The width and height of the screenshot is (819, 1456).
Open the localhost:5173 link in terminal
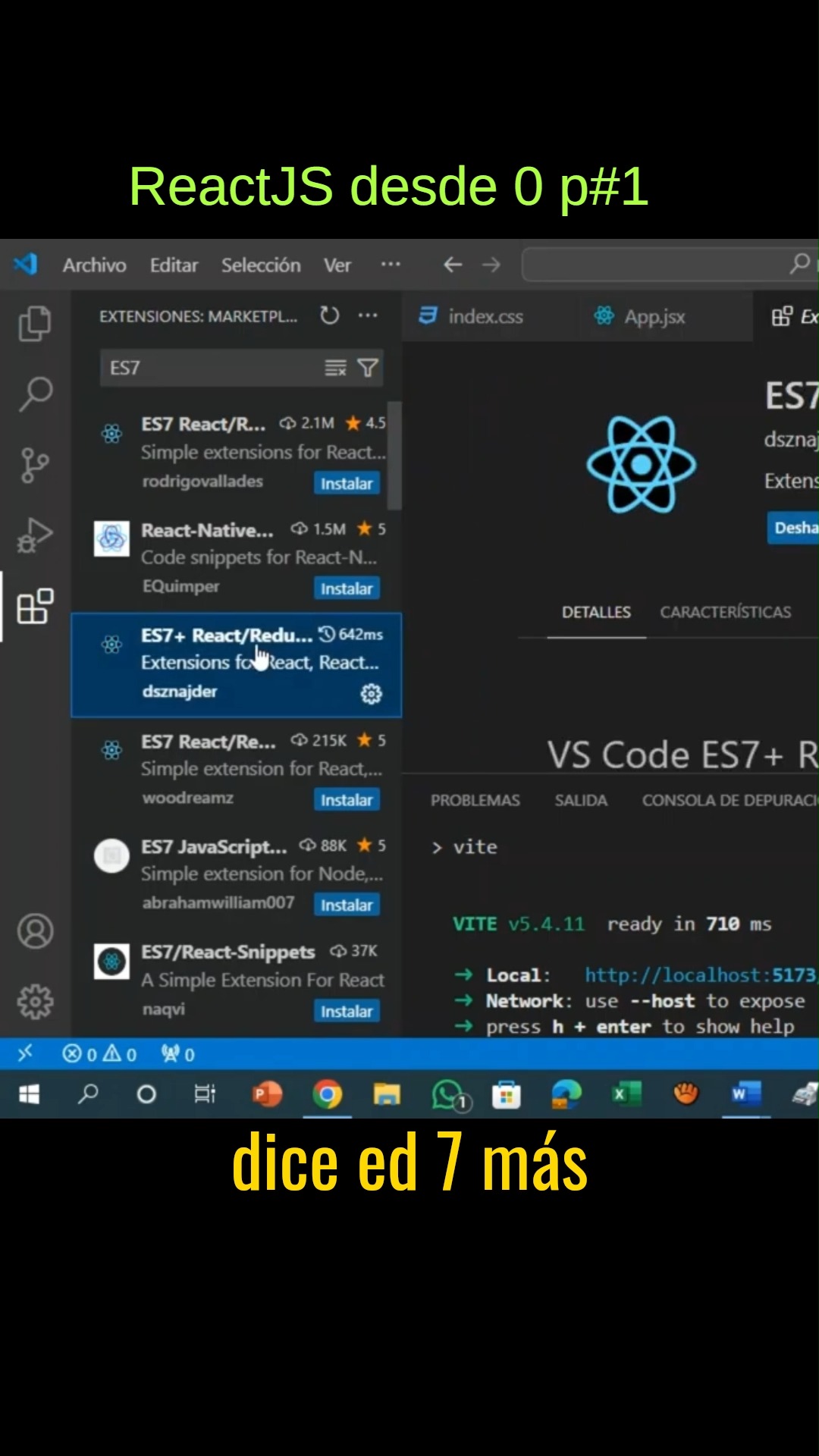coord(701,975)
